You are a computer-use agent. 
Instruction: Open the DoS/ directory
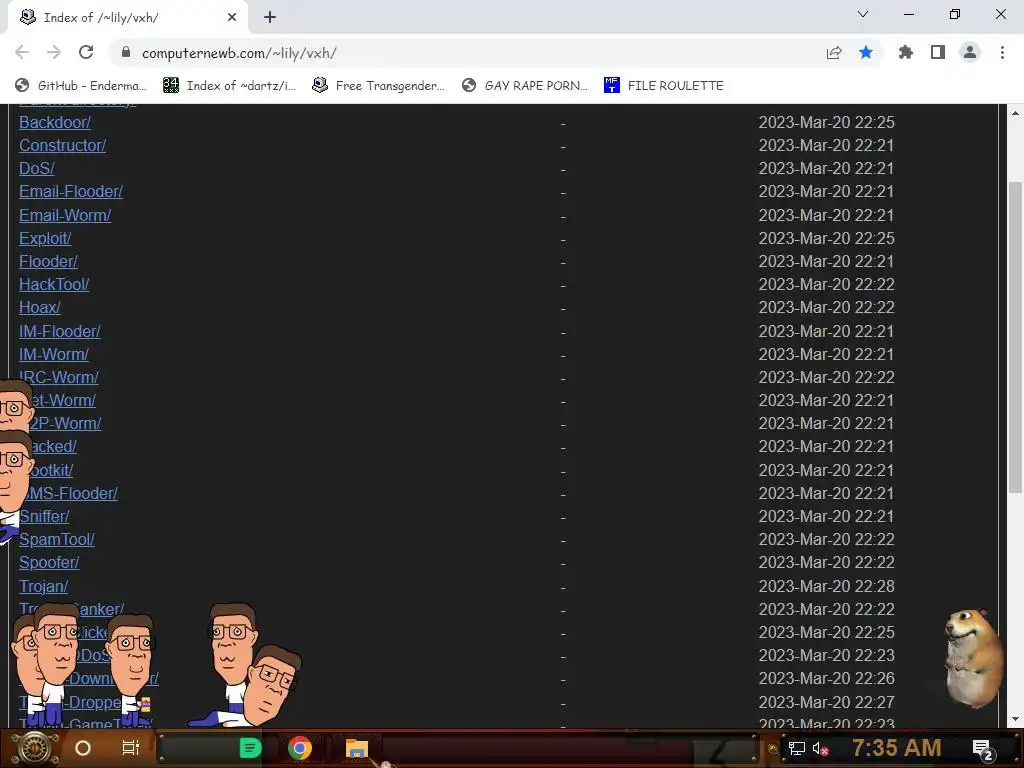coord(37,168)
